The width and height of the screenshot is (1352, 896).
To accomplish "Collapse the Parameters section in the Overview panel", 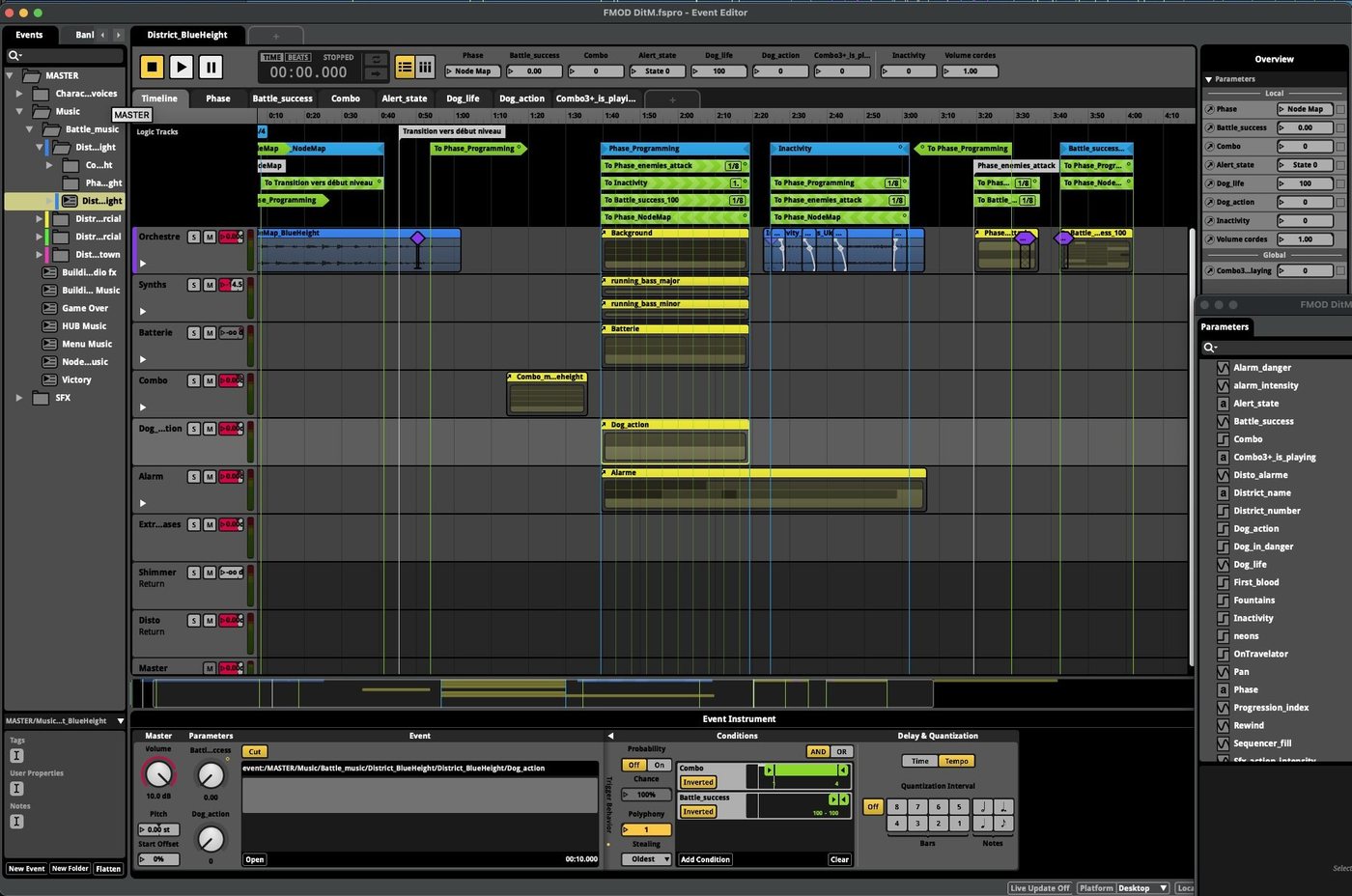I will tap(1208, 79).
